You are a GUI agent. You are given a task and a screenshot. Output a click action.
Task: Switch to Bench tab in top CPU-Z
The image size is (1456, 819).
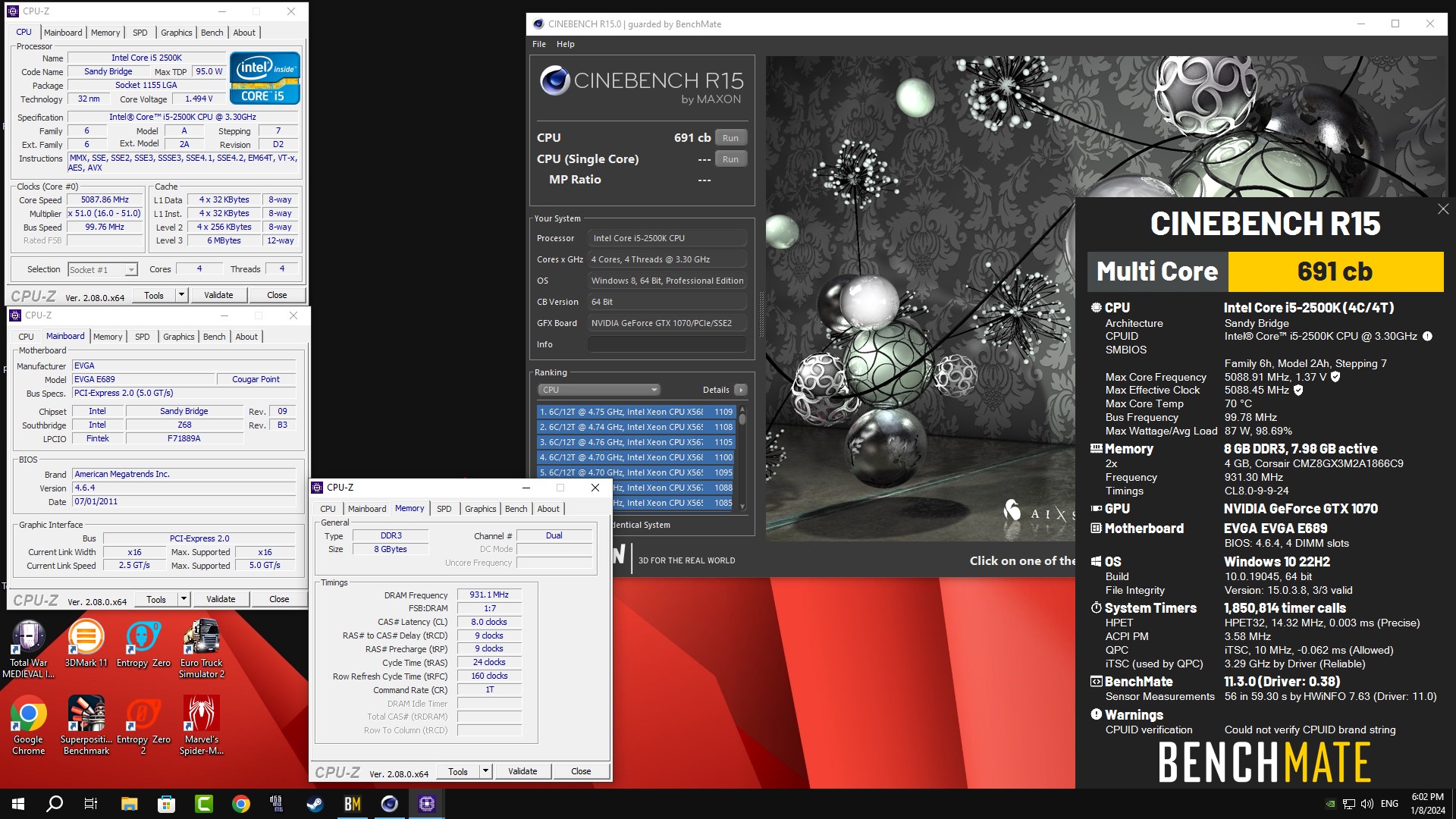click(212, 33)
